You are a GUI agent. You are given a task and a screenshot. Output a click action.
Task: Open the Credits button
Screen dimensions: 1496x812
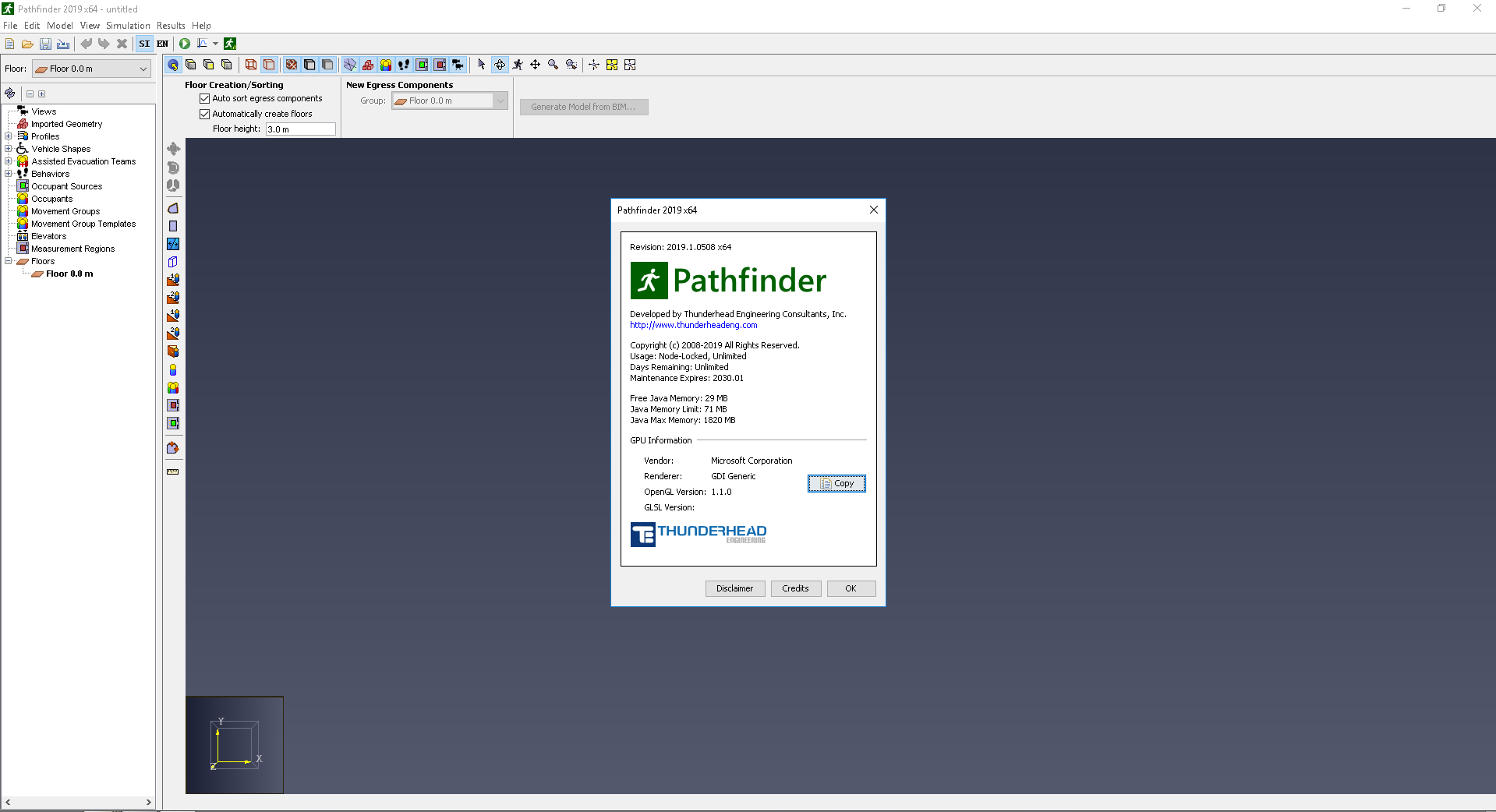coord(796,588)
